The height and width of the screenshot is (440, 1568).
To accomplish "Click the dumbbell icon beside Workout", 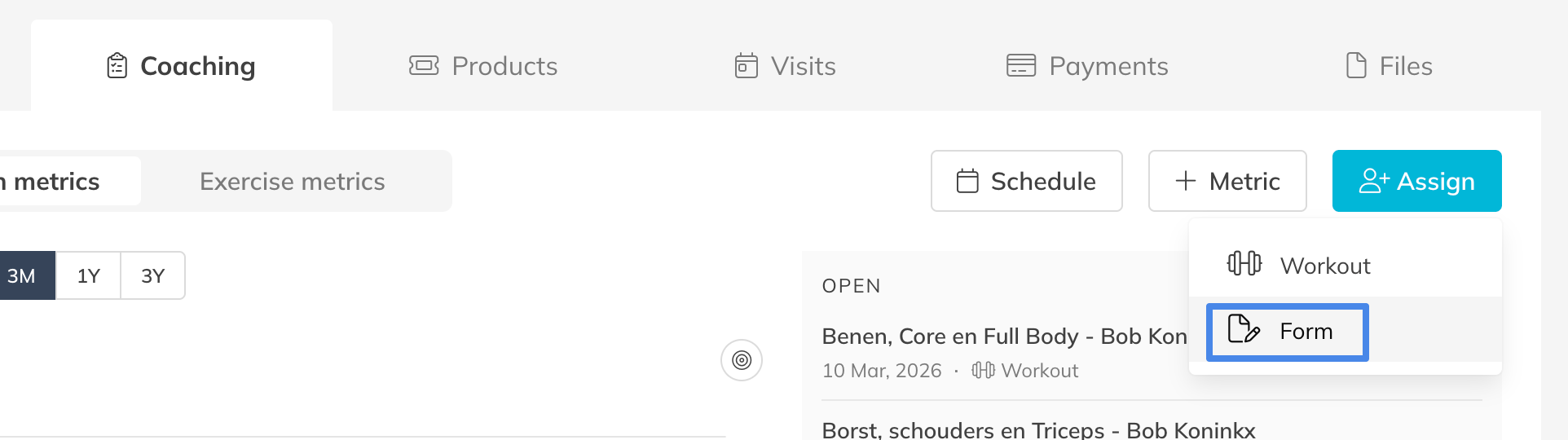I will (x=1244, y=264).
